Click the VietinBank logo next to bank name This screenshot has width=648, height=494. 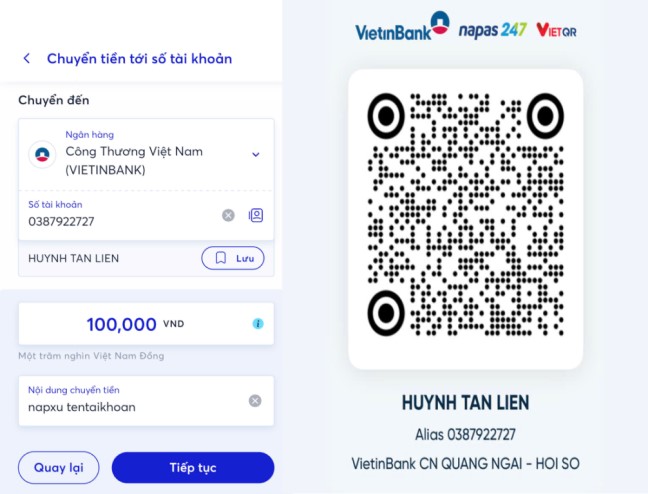pyautogui.click(x=42, y=155)
